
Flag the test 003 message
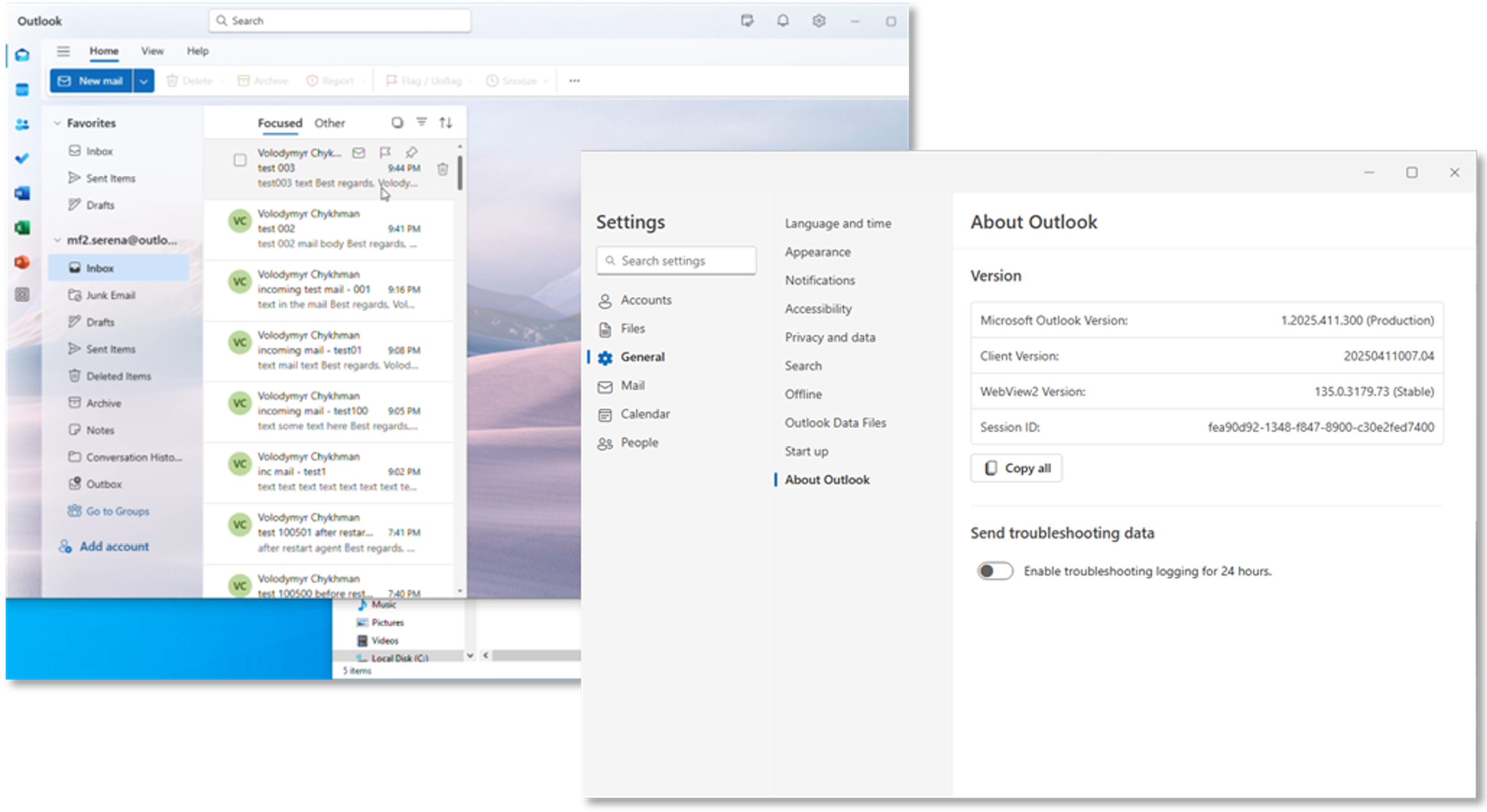point(385,153)
